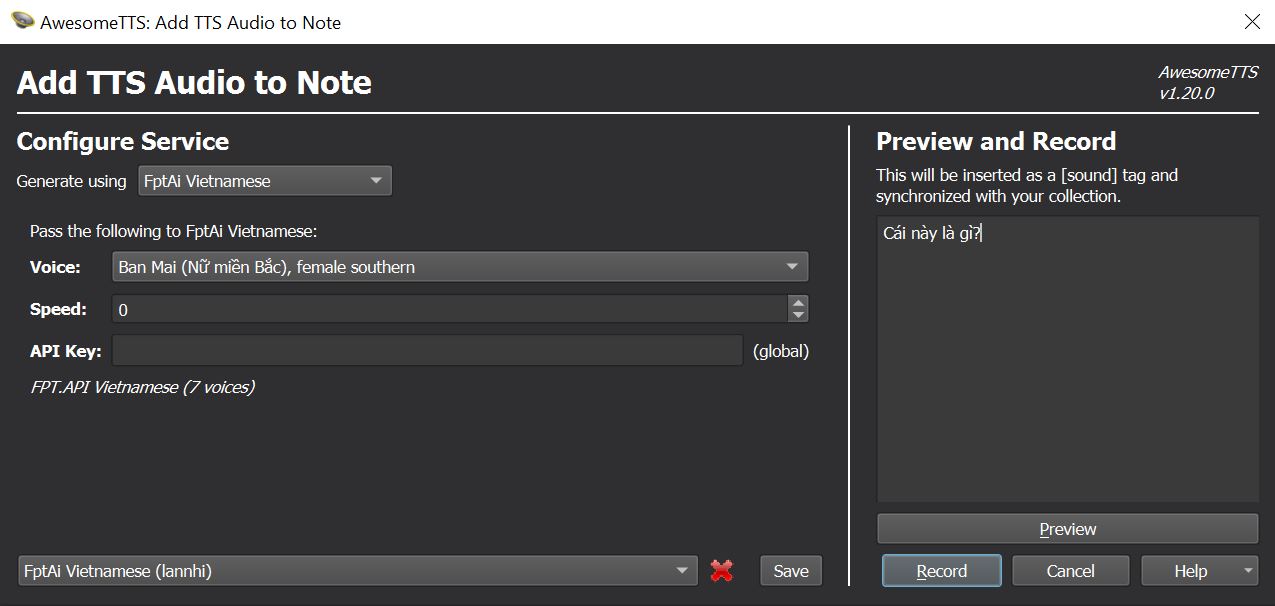Cancel the Add TTS Audio dialog
The width and height of the screenshot is (1275, 606).
coord(1070,570)
